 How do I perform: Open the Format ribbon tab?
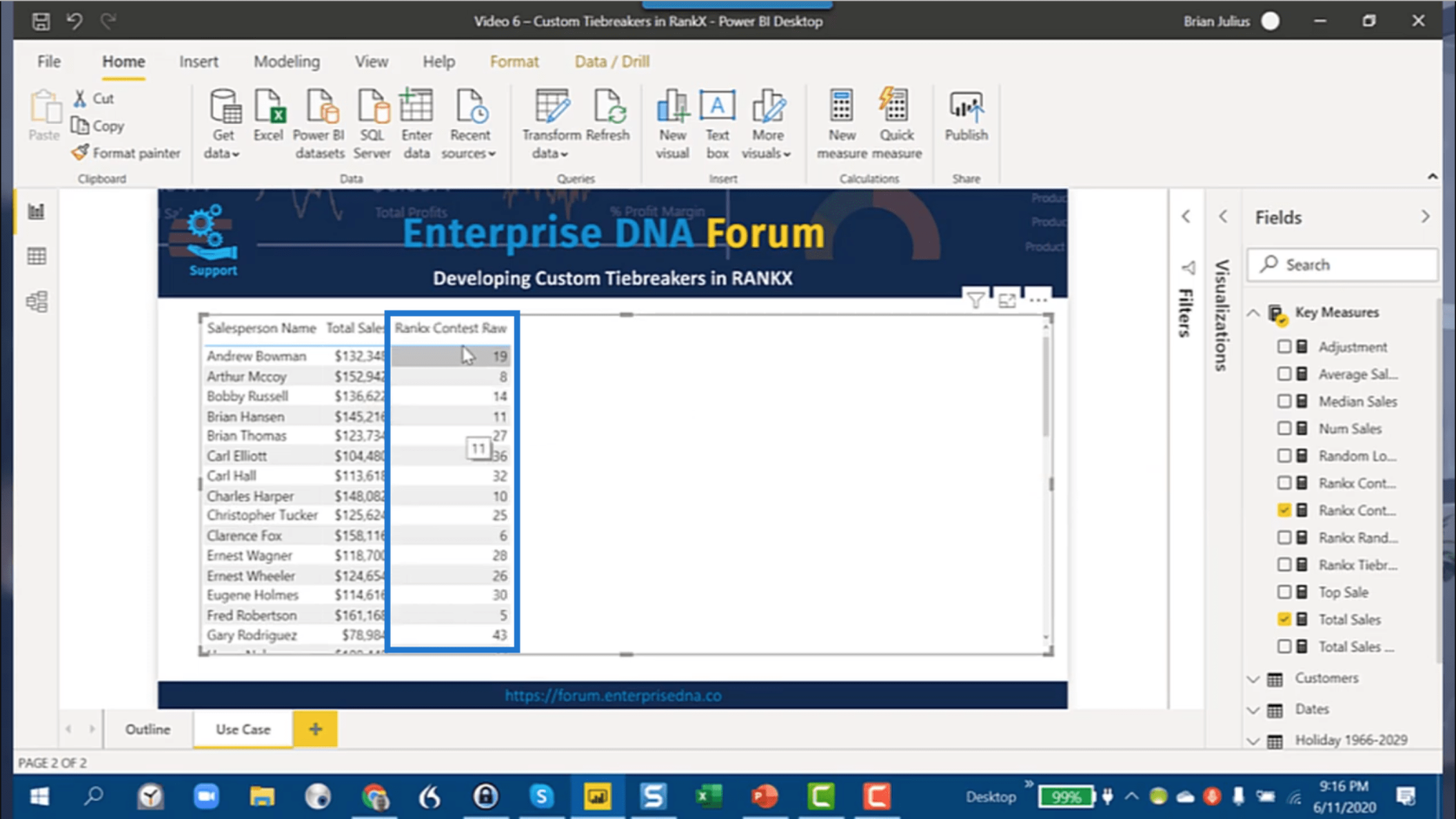click(x=514, y=62)
